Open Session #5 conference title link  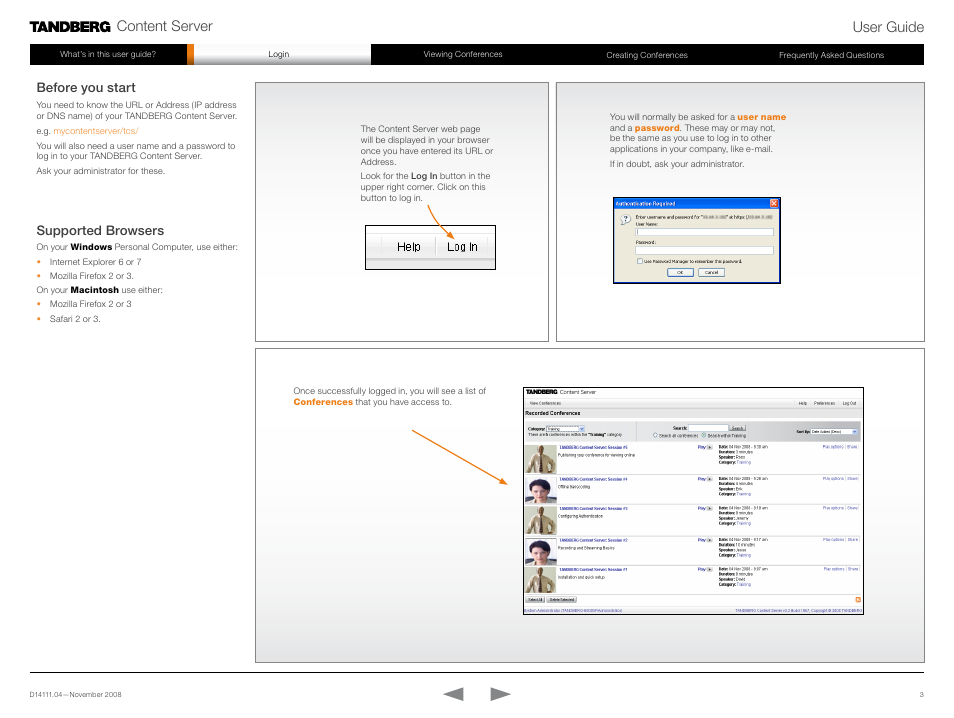(593, 447)
